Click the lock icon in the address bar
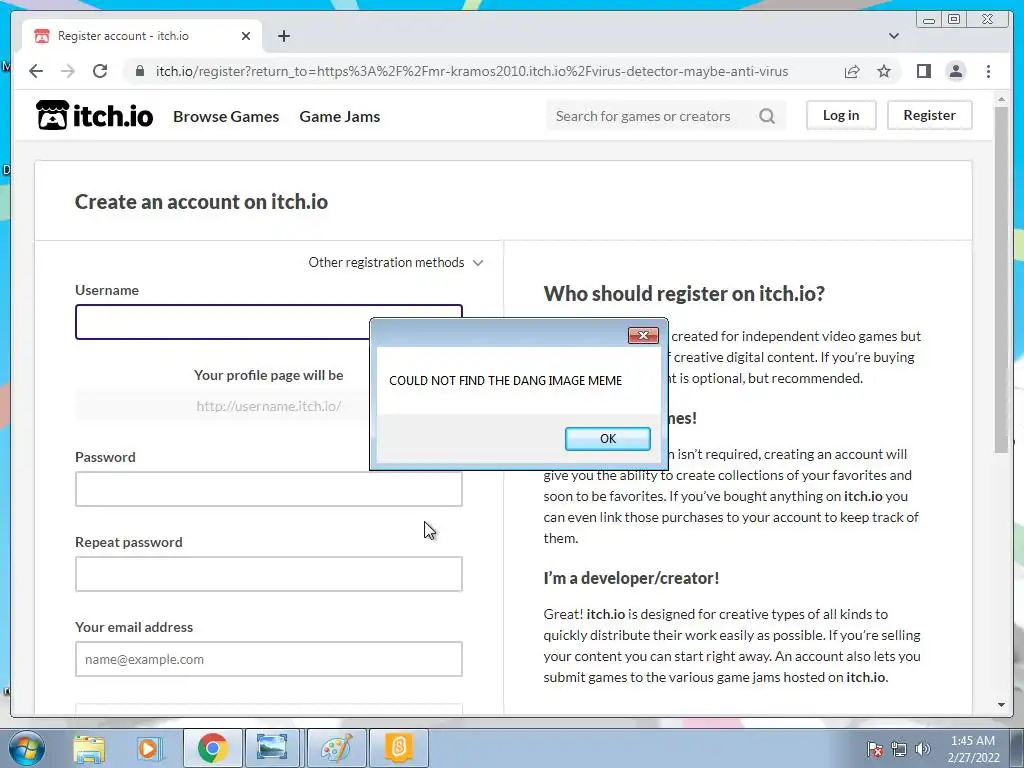 click(139, 71)
